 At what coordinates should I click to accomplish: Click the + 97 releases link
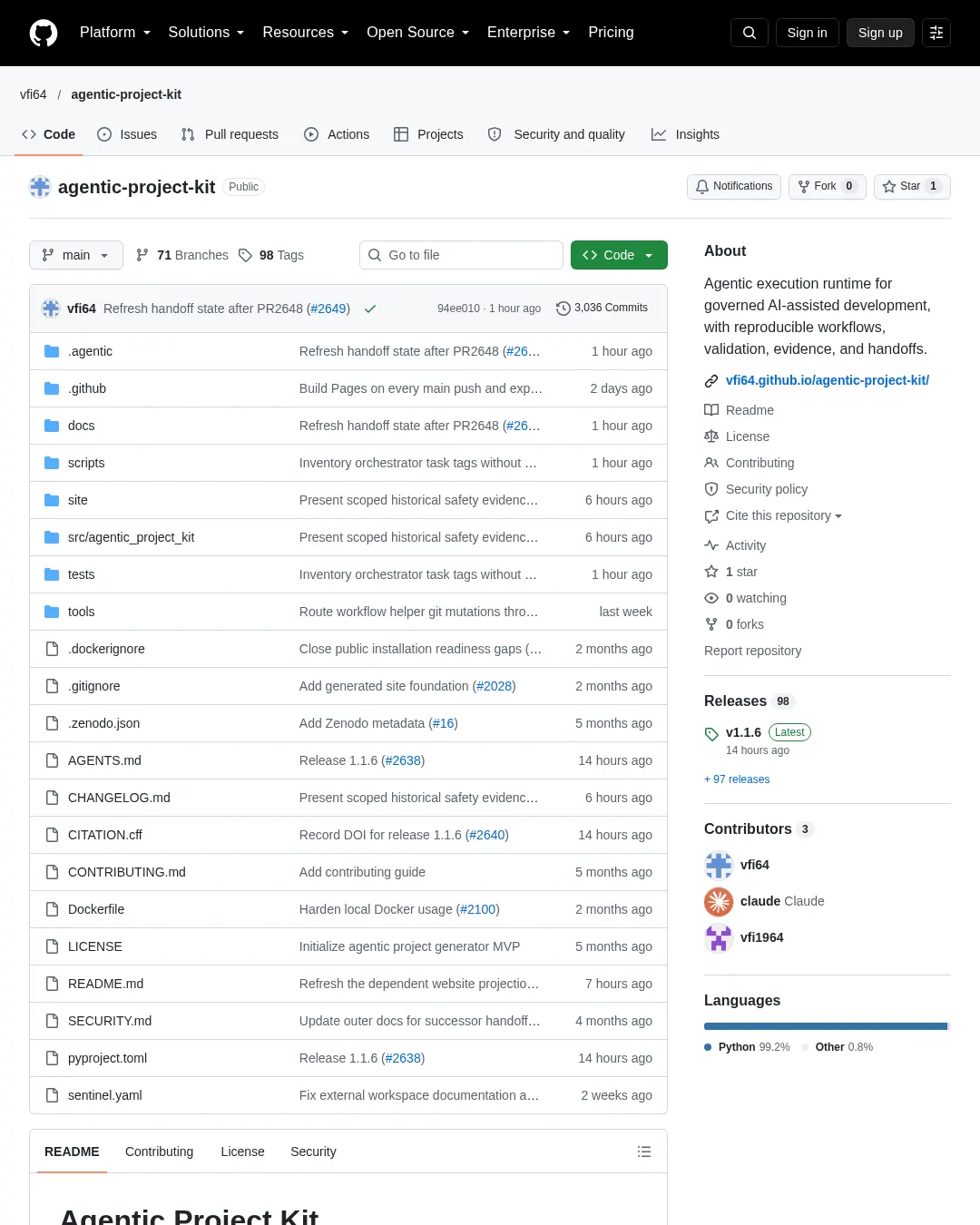(x=737, y=779)
